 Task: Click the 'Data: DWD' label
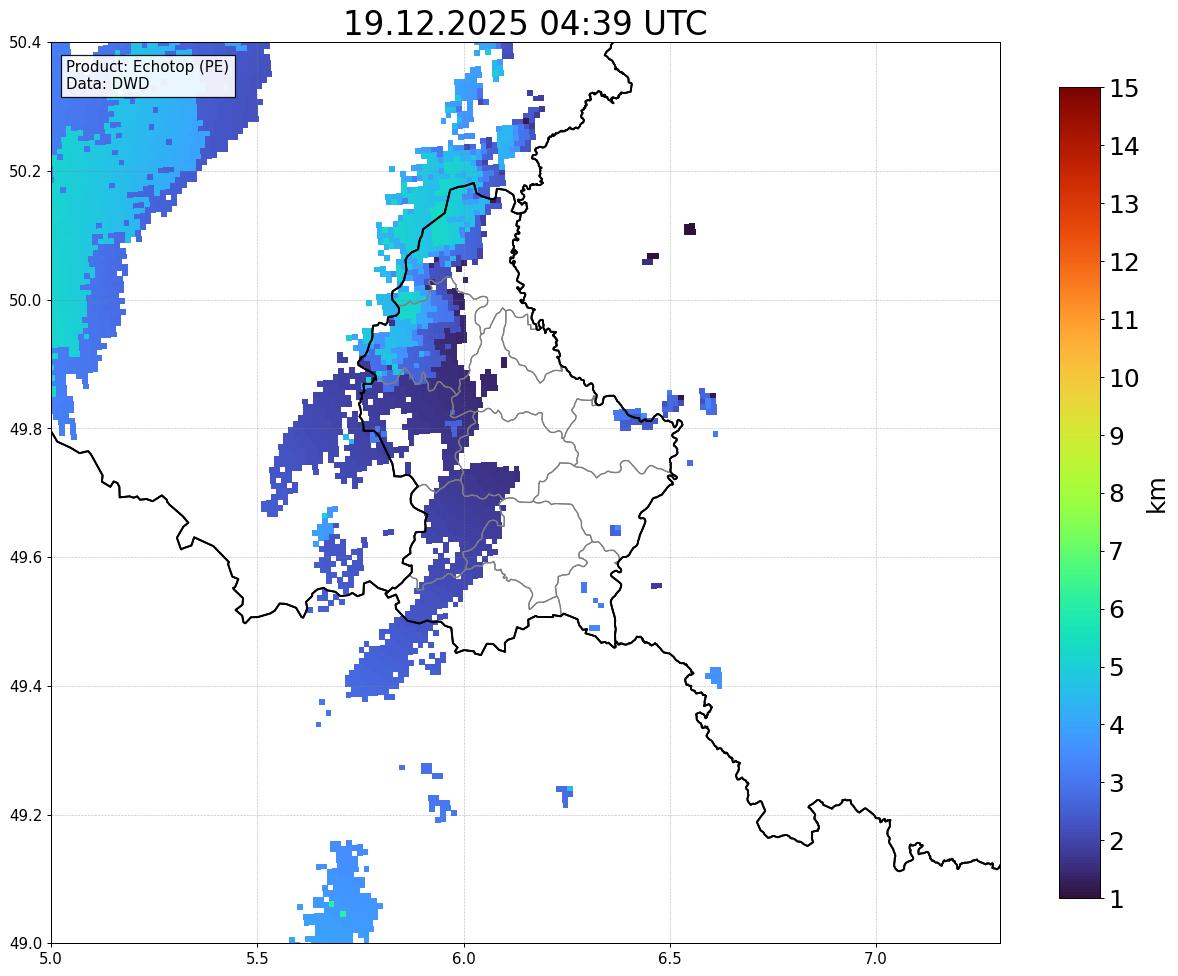click(107, 83)
